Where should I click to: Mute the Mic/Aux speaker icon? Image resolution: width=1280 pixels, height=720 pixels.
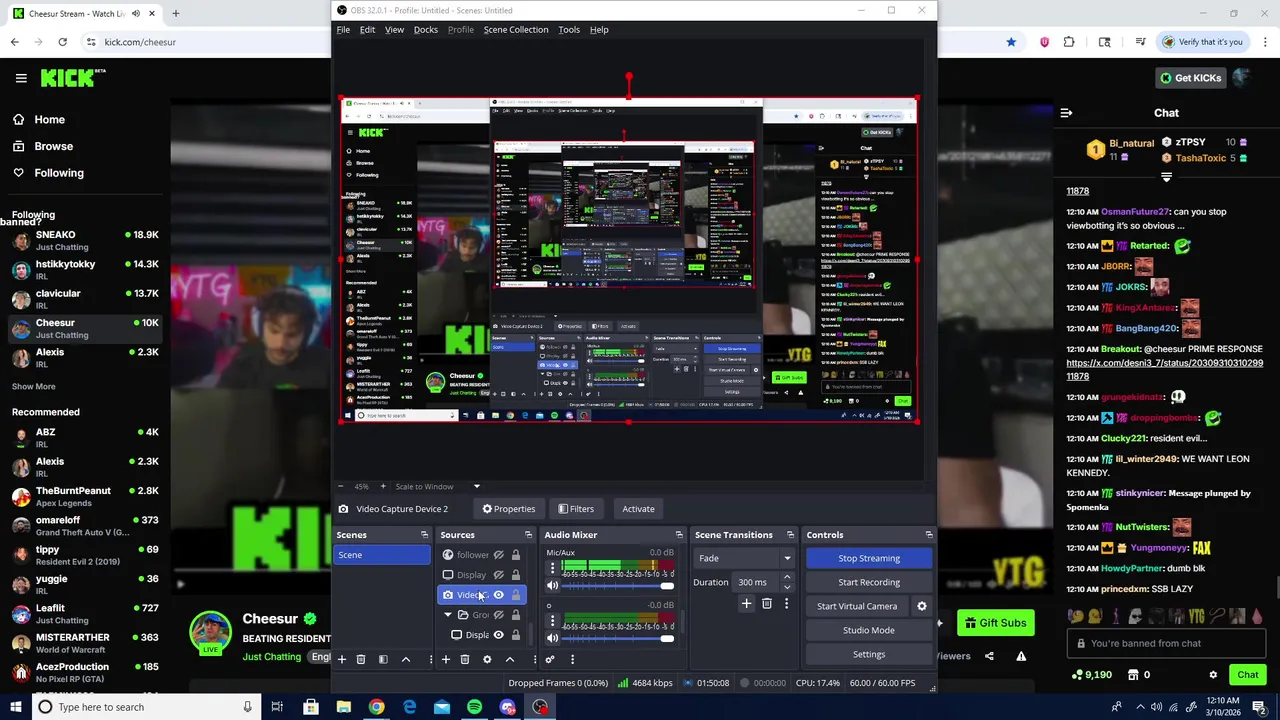tap(552, 586)
